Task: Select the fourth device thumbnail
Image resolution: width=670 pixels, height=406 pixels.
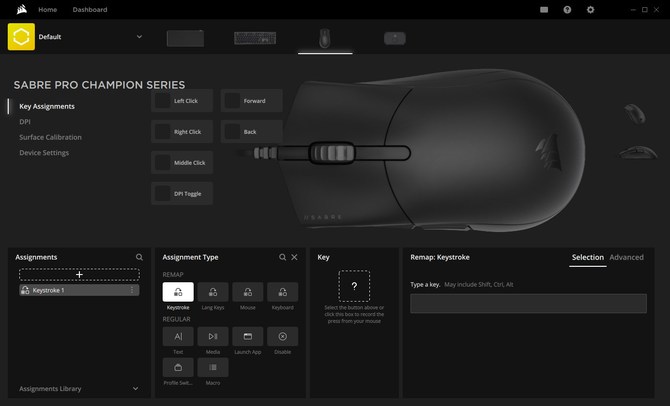Action: click(395, 38)
